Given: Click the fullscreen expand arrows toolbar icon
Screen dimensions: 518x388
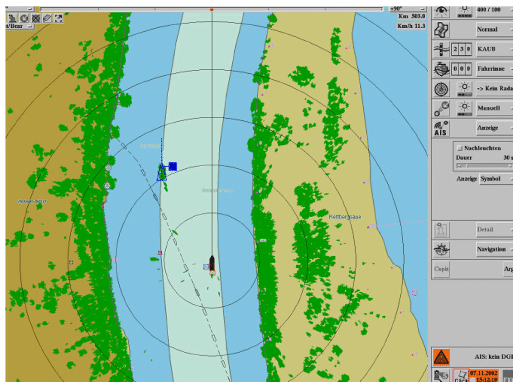Looking at the screenshot, I should click(59, 18).
